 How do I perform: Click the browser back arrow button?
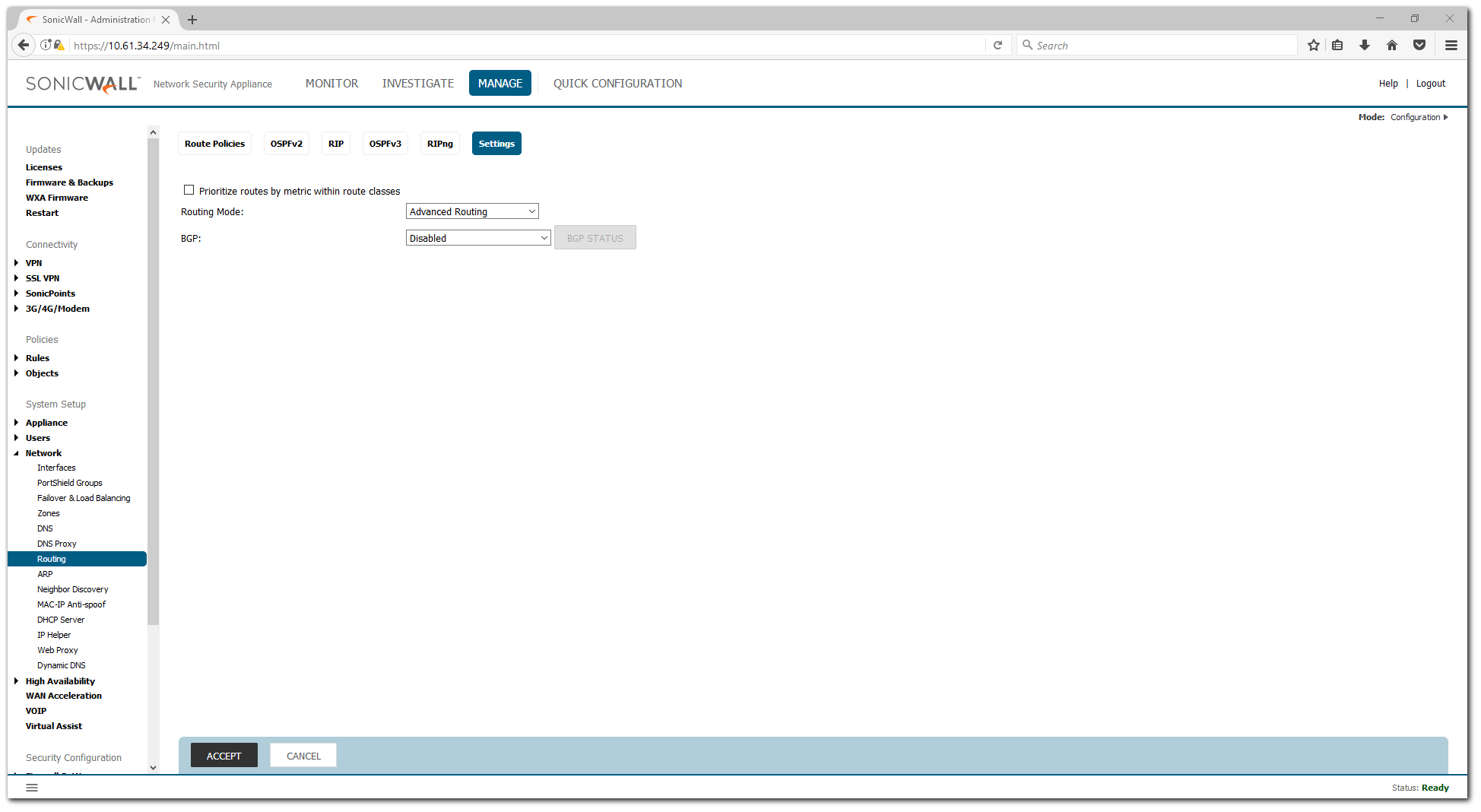pos(24,46)
